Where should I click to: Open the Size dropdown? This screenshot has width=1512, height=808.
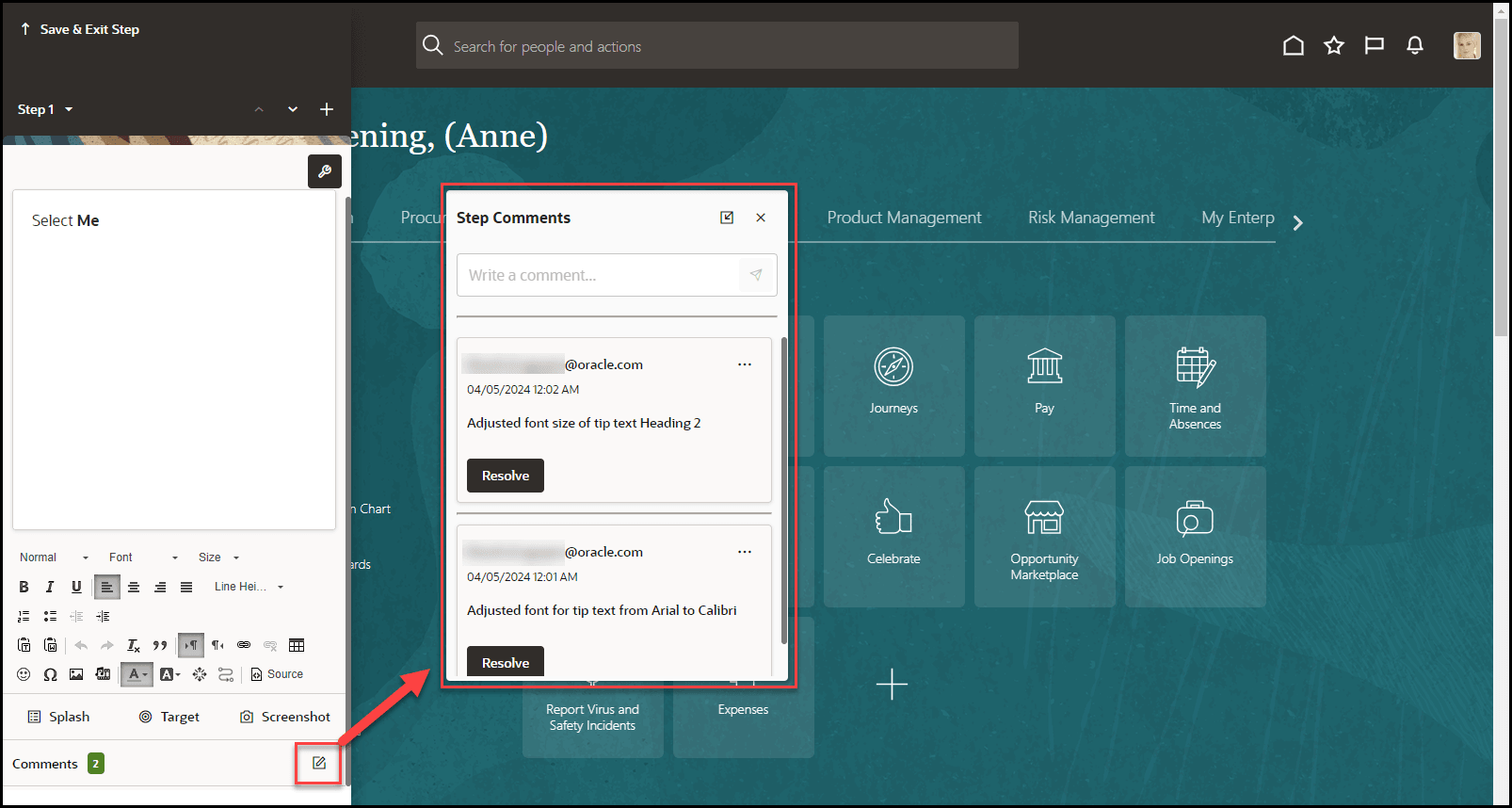218,558
